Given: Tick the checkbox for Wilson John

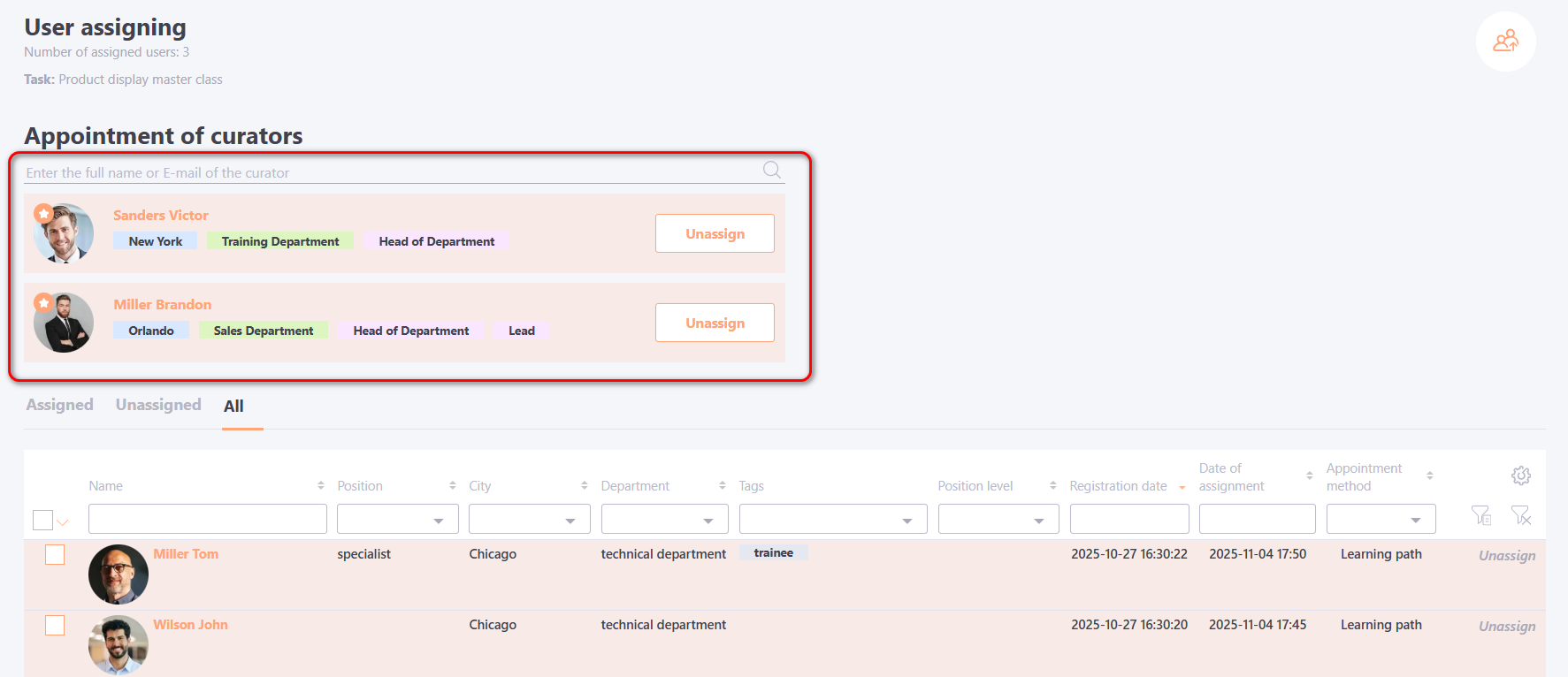Looking at the screenshot, I should pyautogui.click(x=55, y=625).
